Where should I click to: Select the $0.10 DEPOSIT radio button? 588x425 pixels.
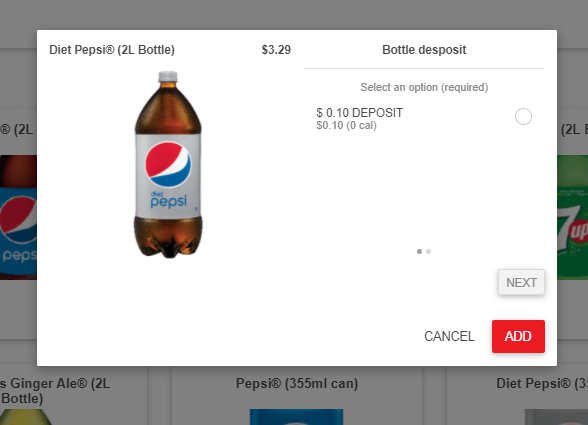(523, 116)
